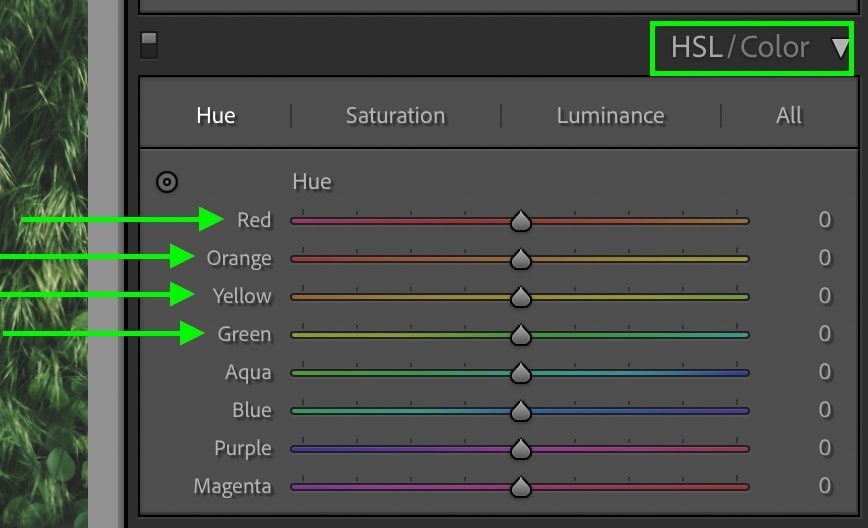Switch to the Saturation tab
Screen dimensions: 868x528
[x=395, y=116]
